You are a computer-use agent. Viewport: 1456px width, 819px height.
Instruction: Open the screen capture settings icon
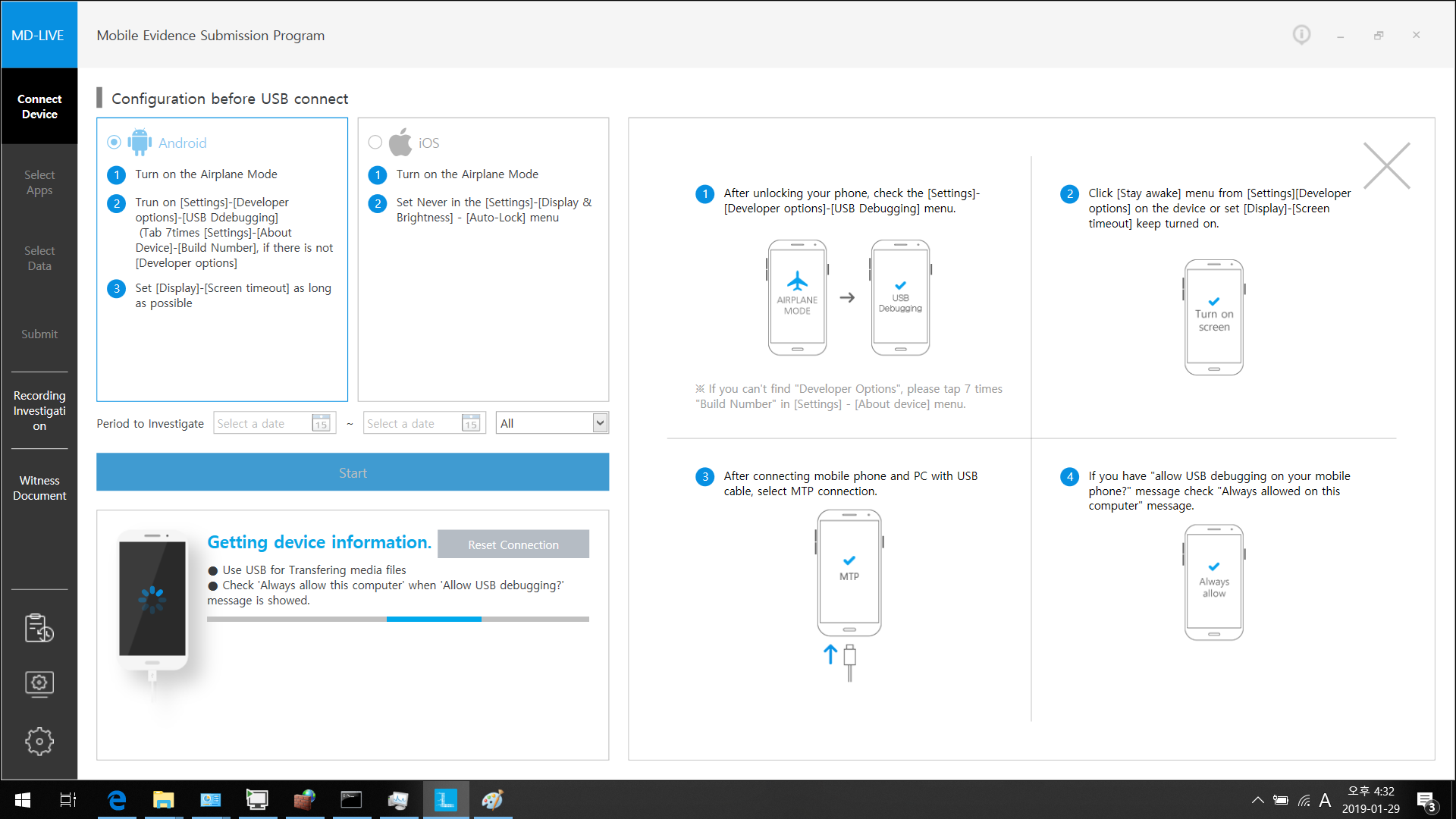39,683
